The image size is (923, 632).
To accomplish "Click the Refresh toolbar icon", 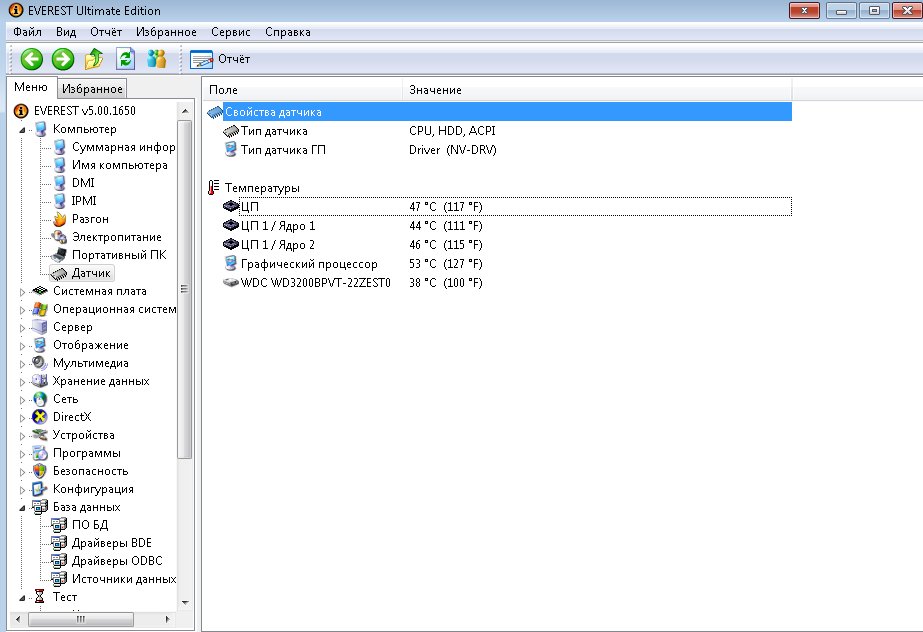I will tap(125, 59).
